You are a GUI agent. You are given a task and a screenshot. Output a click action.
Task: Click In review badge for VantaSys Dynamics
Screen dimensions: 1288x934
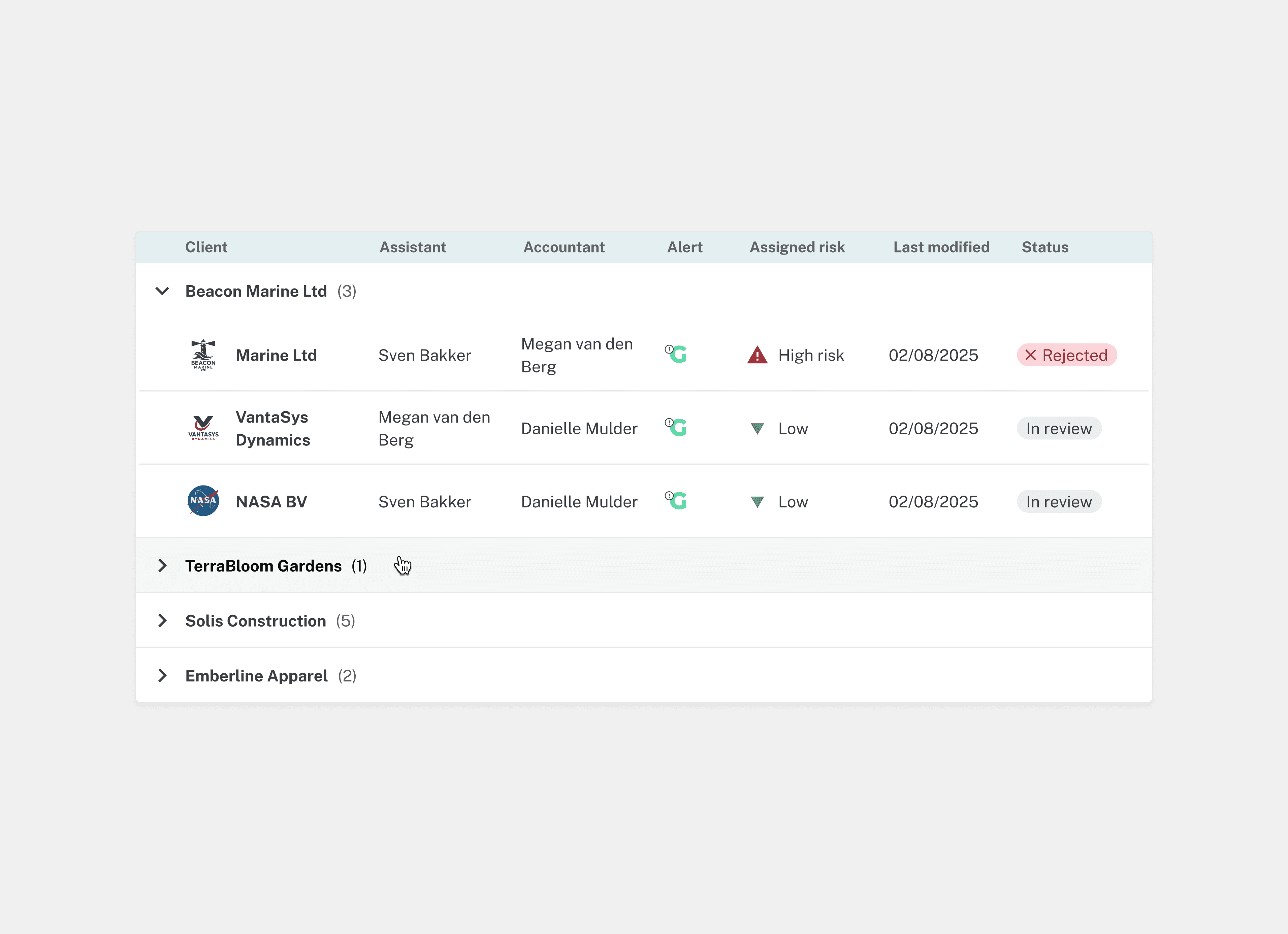coord(1059,429)
